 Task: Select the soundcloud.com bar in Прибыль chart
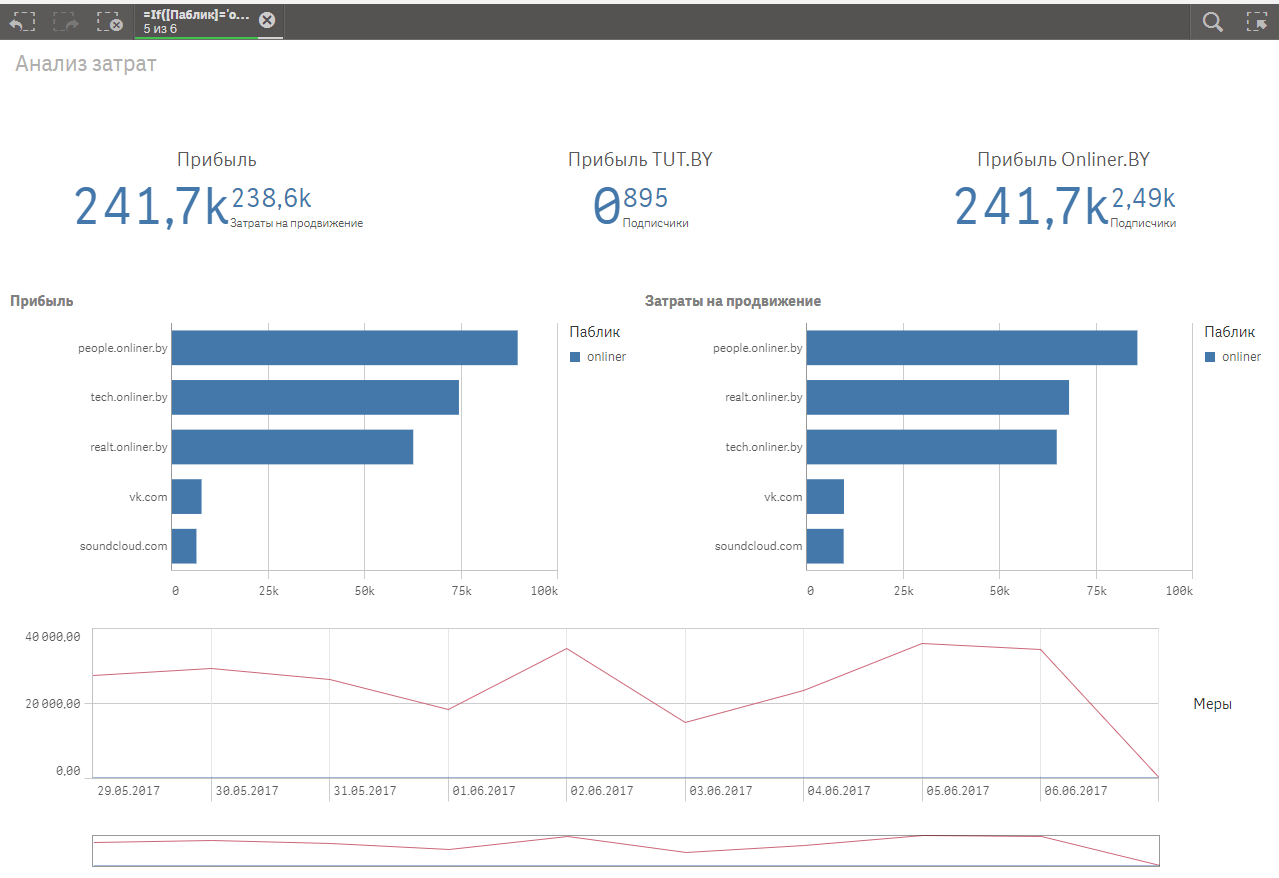click(x=184, y=546)
